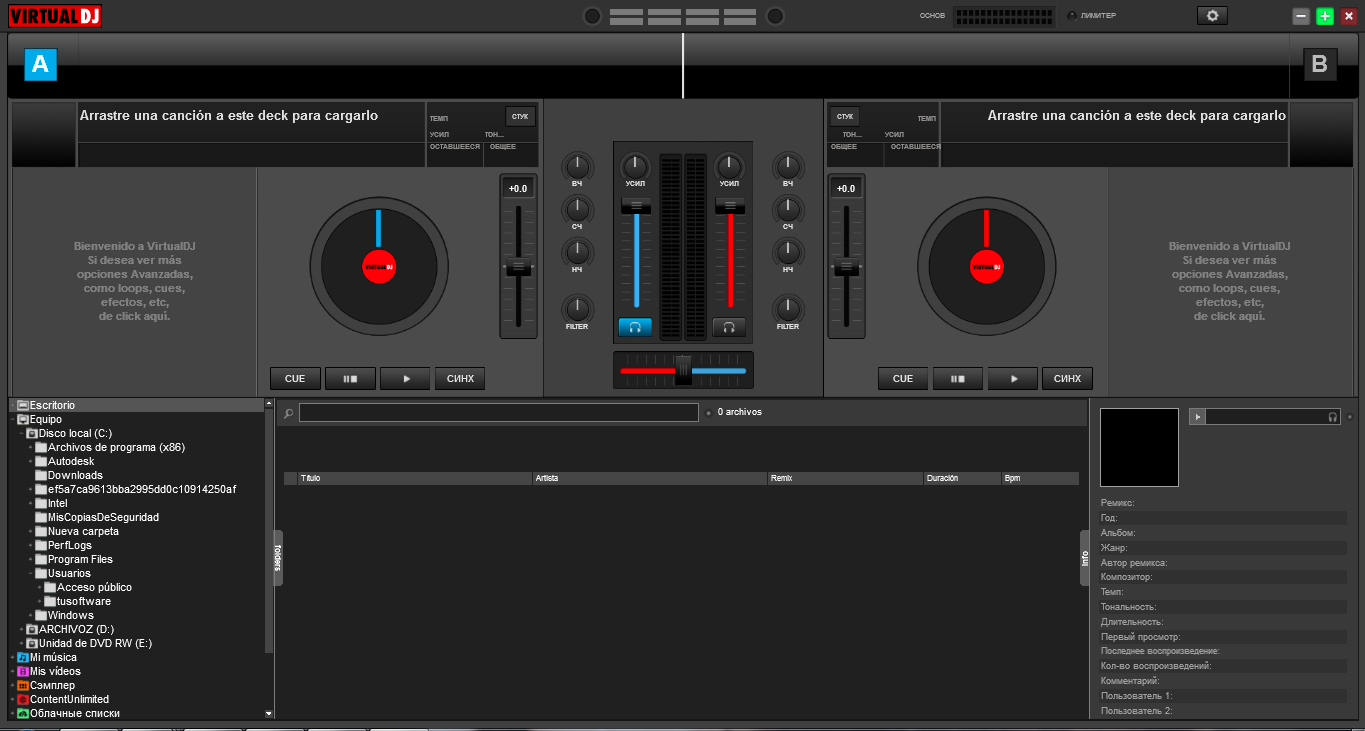Click the right channel volume fader
This screenshot has width=1365, height=731.
730,206
